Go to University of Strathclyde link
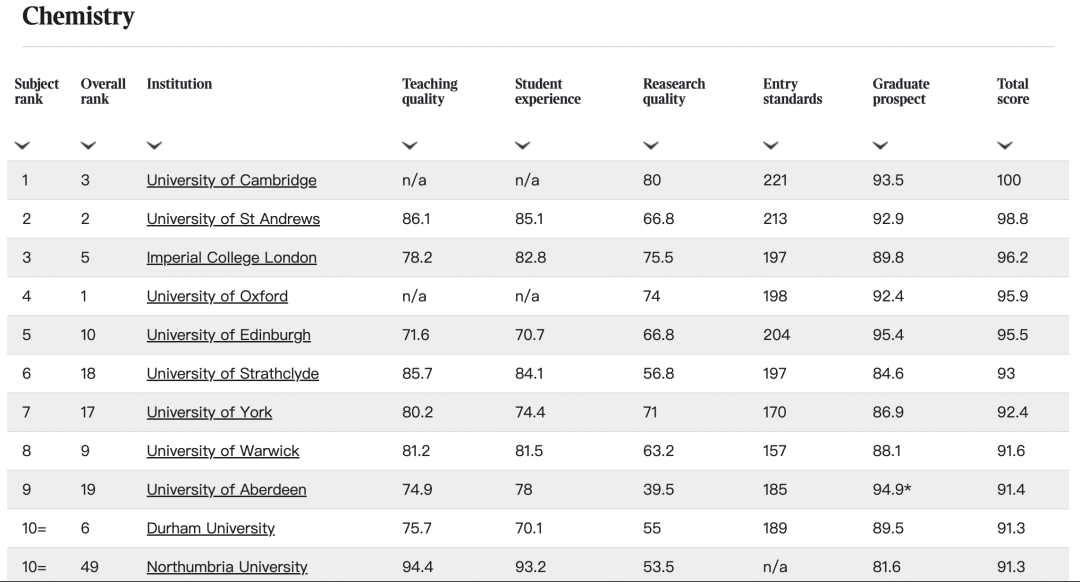 tap(232, 374)
